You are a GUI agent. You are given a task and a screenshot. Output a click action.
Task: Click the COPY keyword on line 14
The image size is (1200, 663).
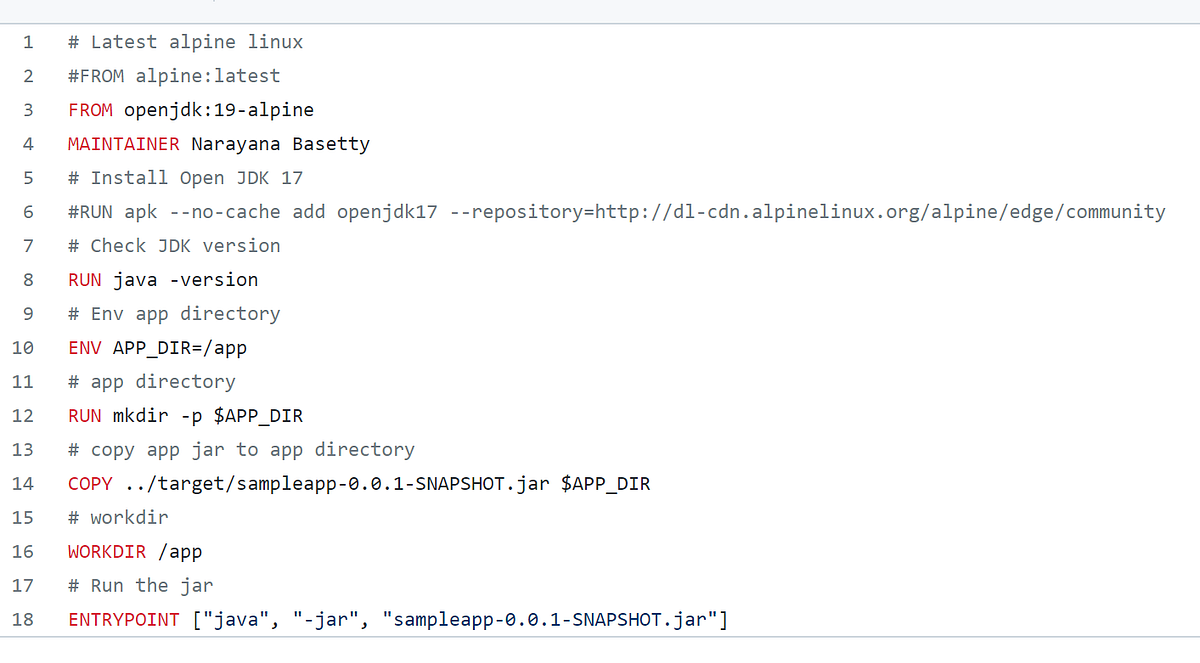[90, 483]
